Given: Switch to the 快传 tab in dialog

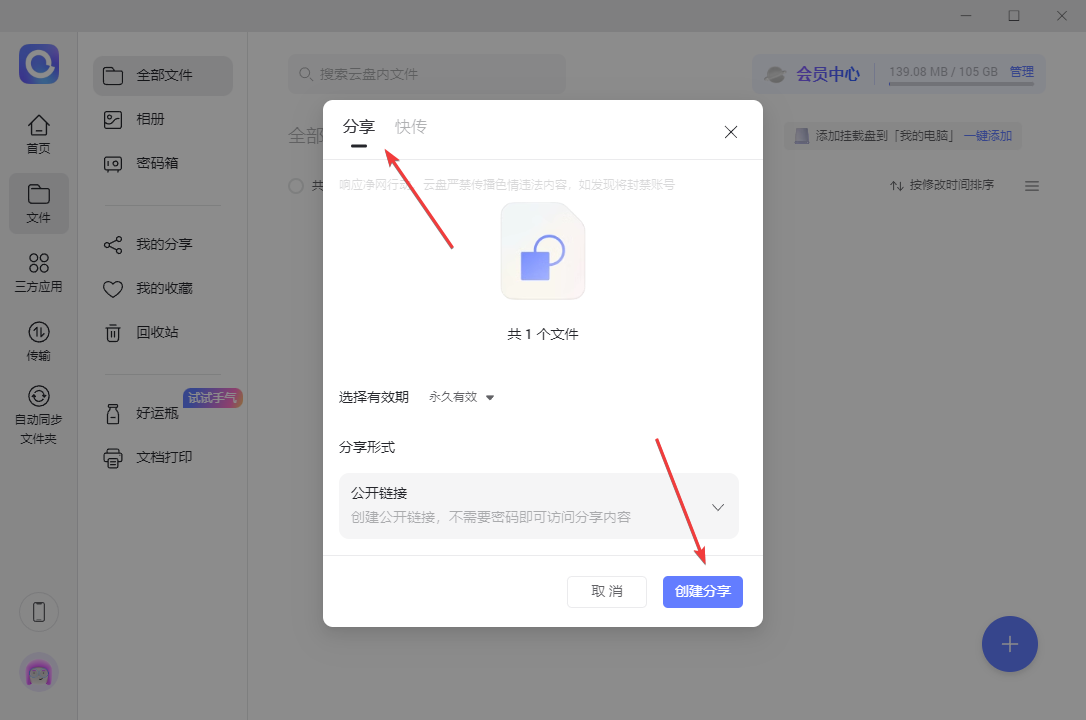Looking at the screenshot, I should (410, 127).
